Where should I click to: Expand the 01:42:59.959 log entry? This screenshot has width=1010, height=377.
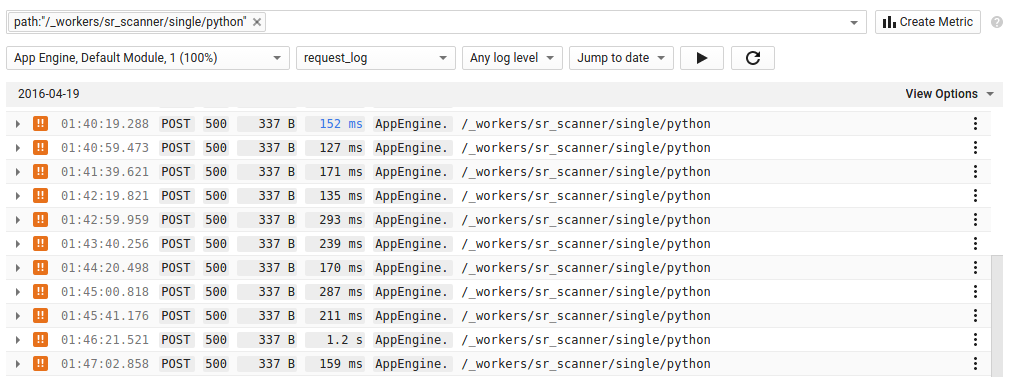point(18,220)
